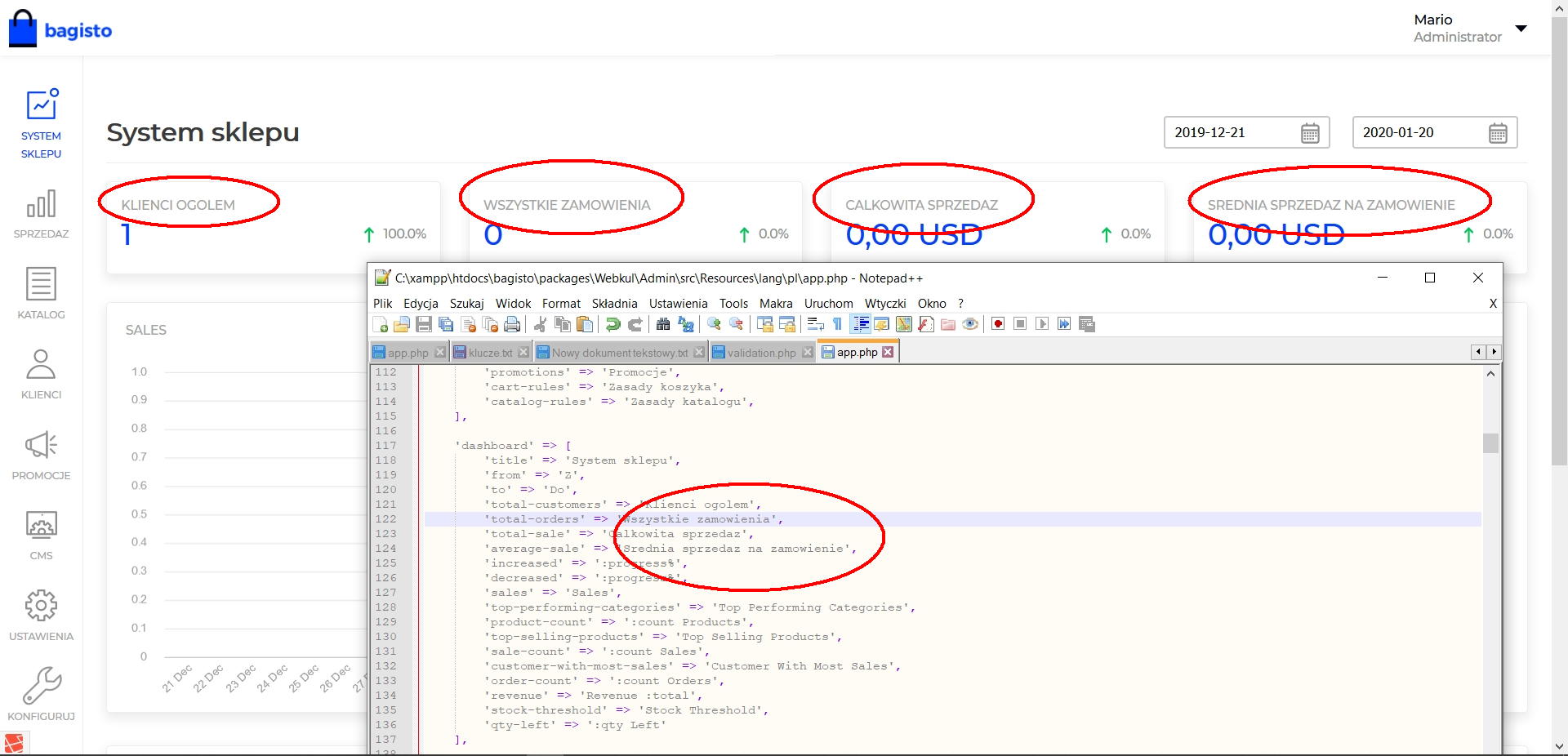The width and height of the screenshot is (1568, 756).
Task: Click the Zoom In toolbar icon
Action: pyautogui.click(x=714, y=324)
